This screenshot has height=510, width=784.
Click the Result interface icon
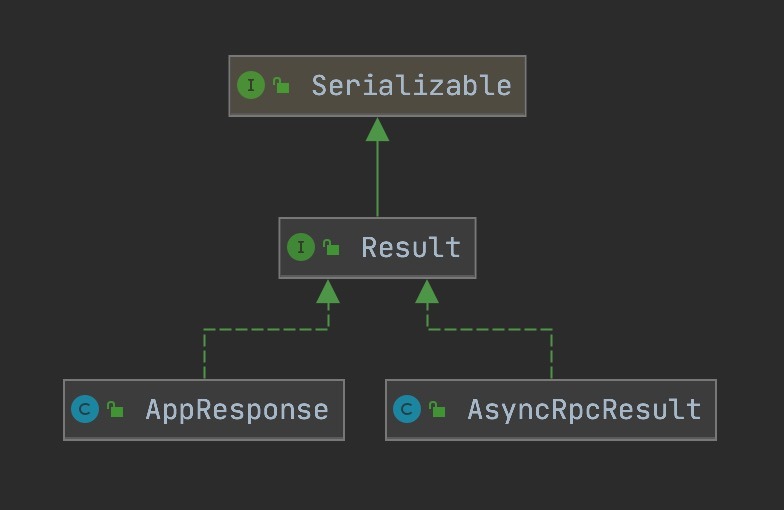pyautogui.click(x=300, y=247)
